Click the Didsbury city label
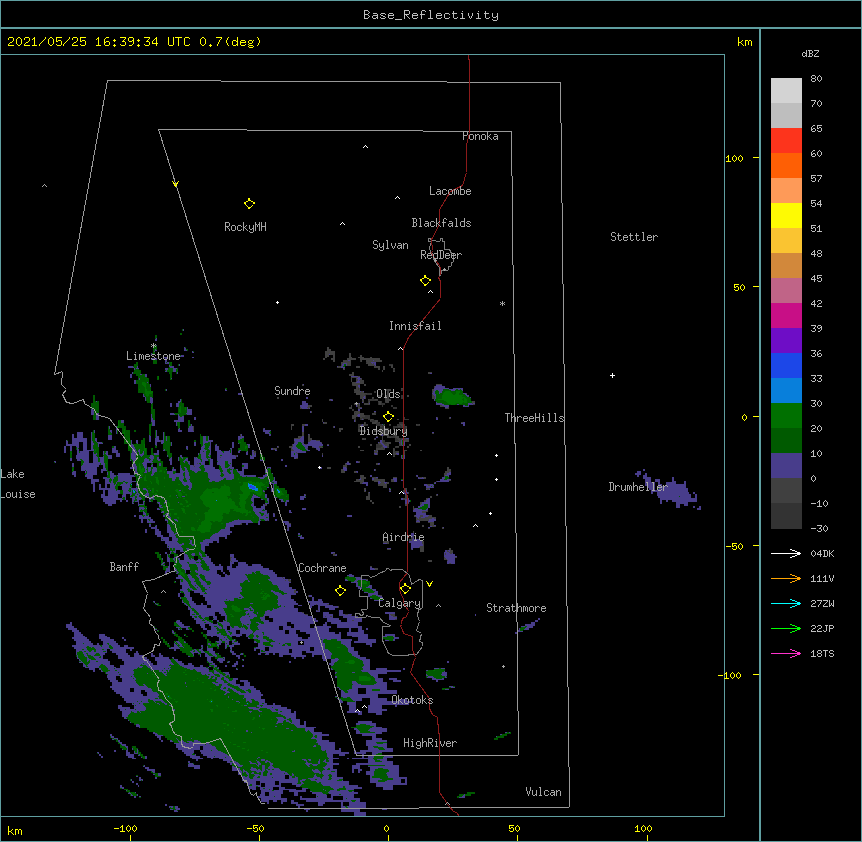 click(383, 431)
